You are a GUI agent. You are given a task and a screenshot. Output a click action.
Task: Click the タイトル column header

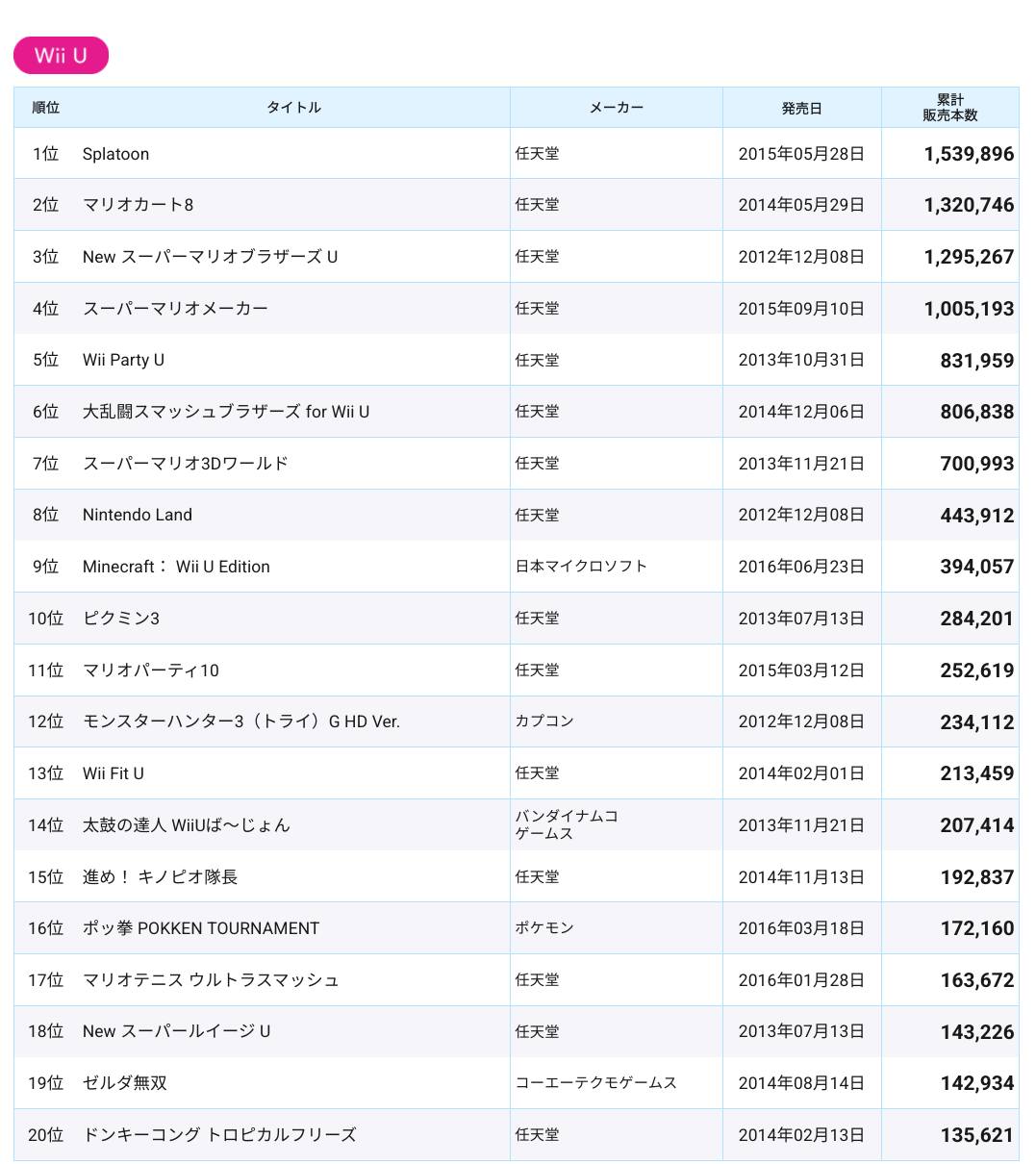[x=293, y=108]
